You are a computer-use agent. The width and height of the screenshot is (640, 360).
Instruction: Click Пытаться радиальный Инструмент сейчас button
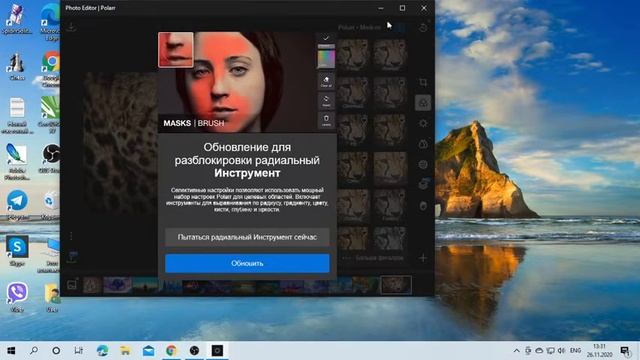click(247, 237)
